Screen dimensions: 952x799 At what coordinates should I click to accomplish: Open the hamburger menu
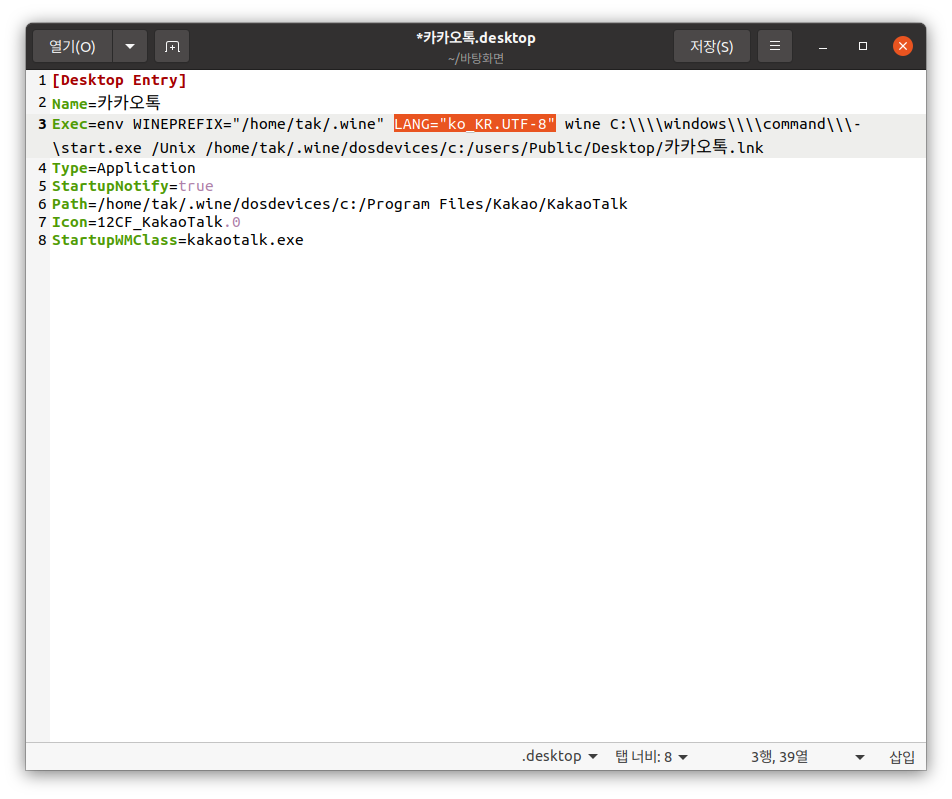pos(775,46)
